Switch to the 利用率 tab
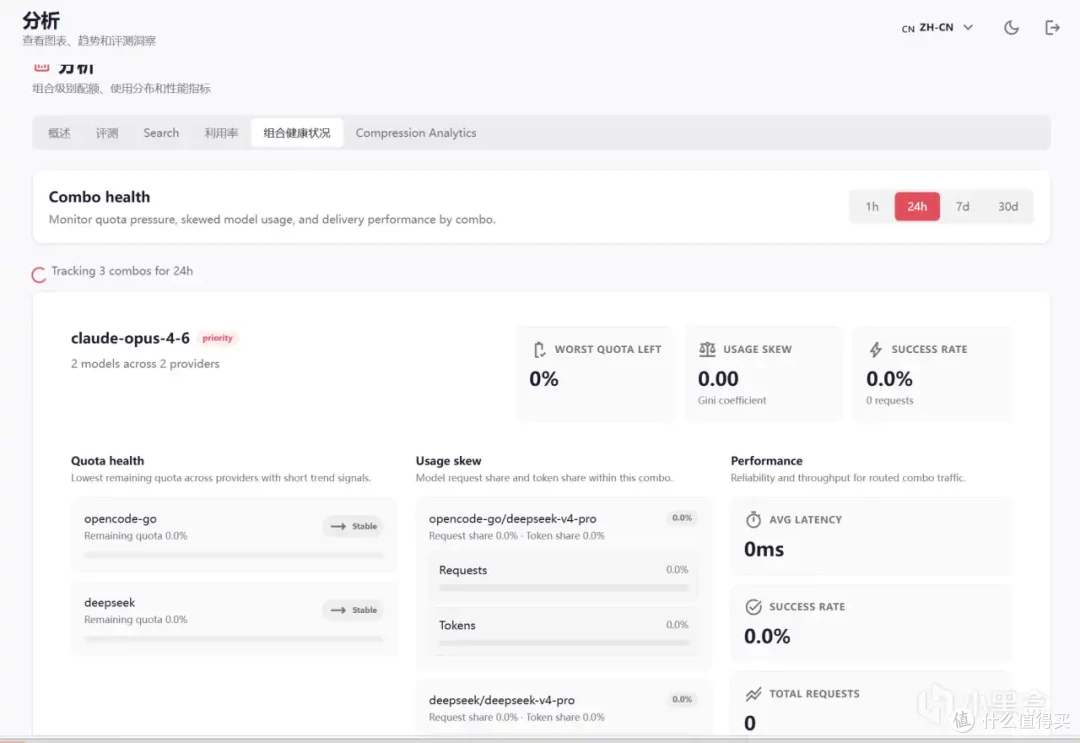The height and width of the screenshot is (743, 1080). click(x=221, y=133)
